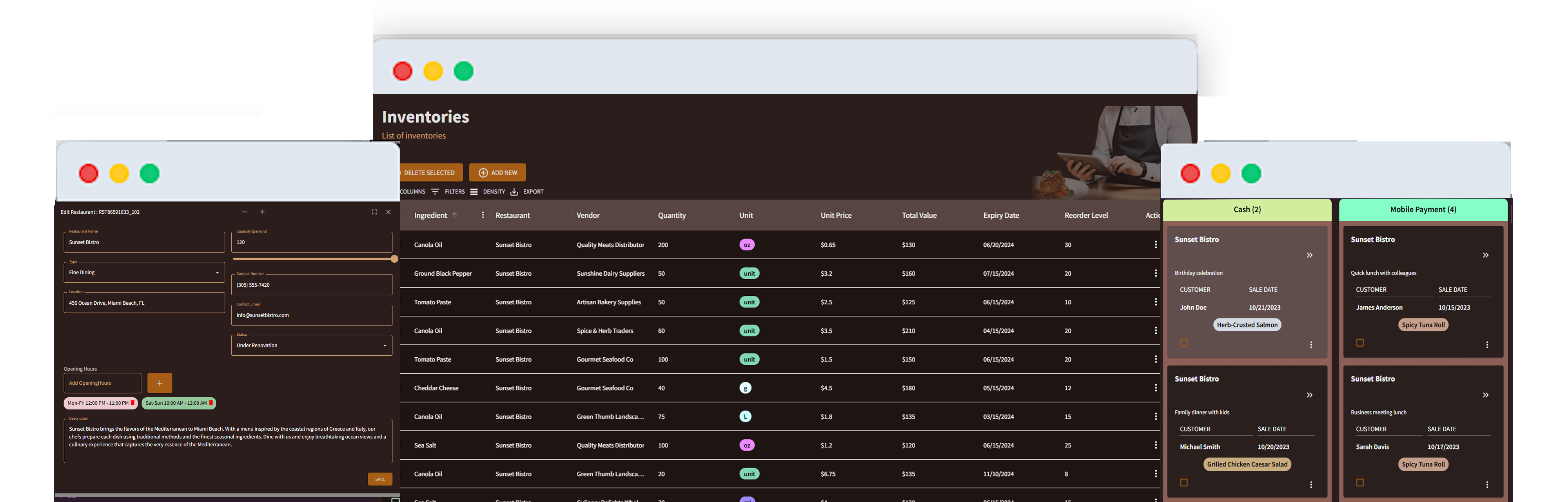Click the plus button next to Add OpeningHours
The image size is (1568, 502).
(x=160, y=383)
